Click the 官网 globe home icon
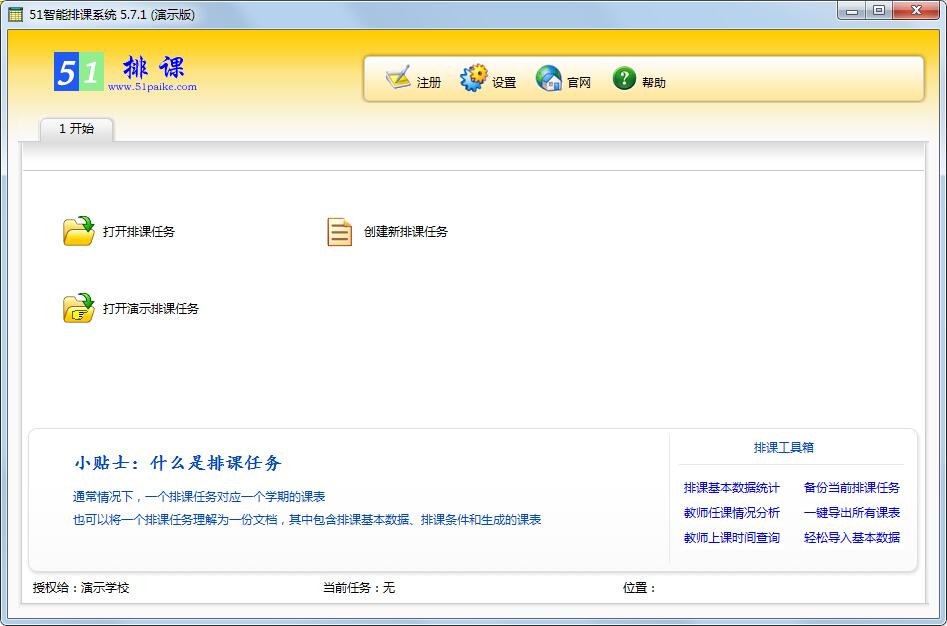 [x=549, y=79]
